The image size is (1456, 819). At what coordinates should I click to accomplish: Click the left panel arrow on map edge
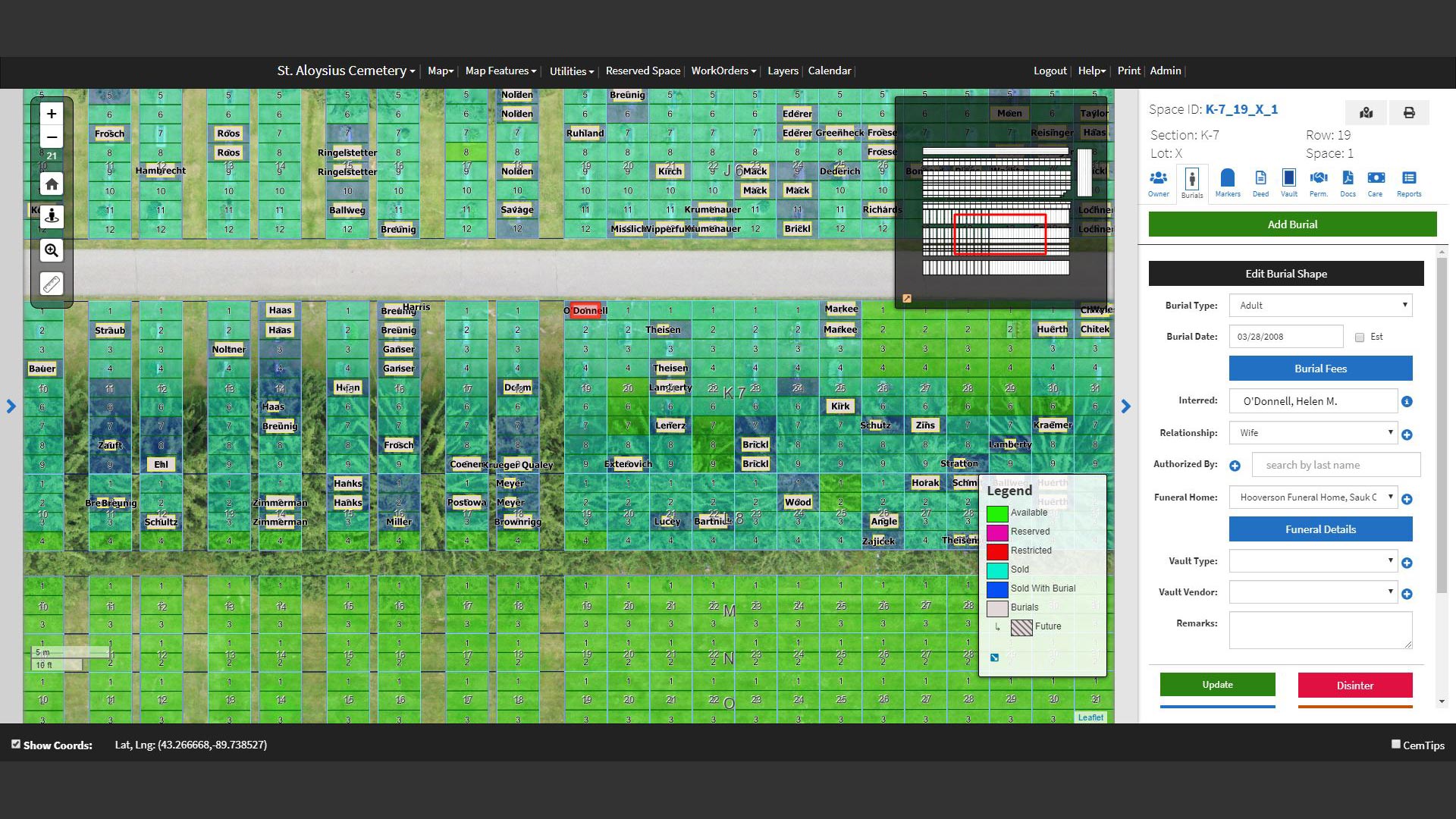tap(11, 406)
